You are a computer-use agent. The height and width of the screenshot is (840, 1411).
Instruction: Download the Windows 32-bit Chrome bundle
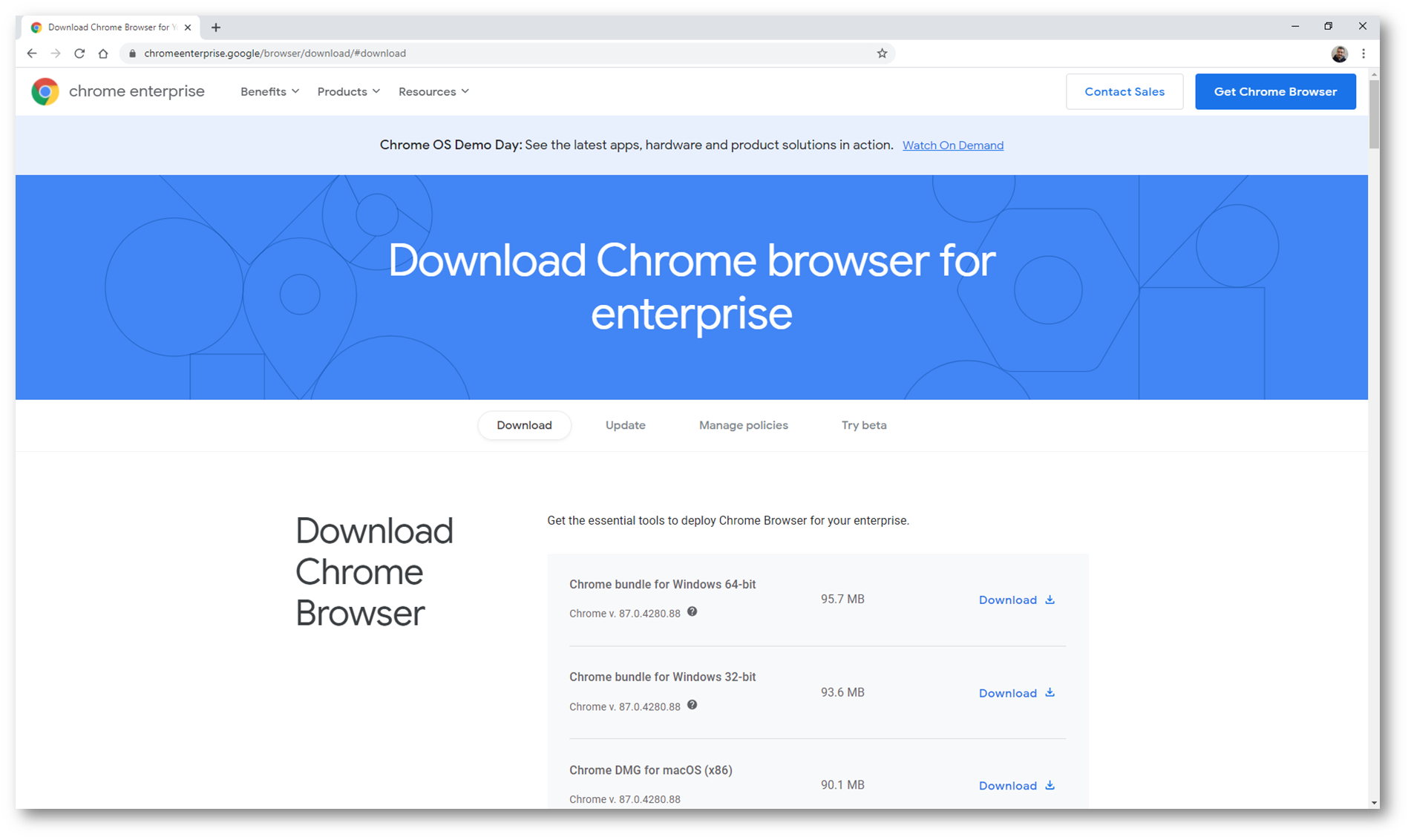1016,693
